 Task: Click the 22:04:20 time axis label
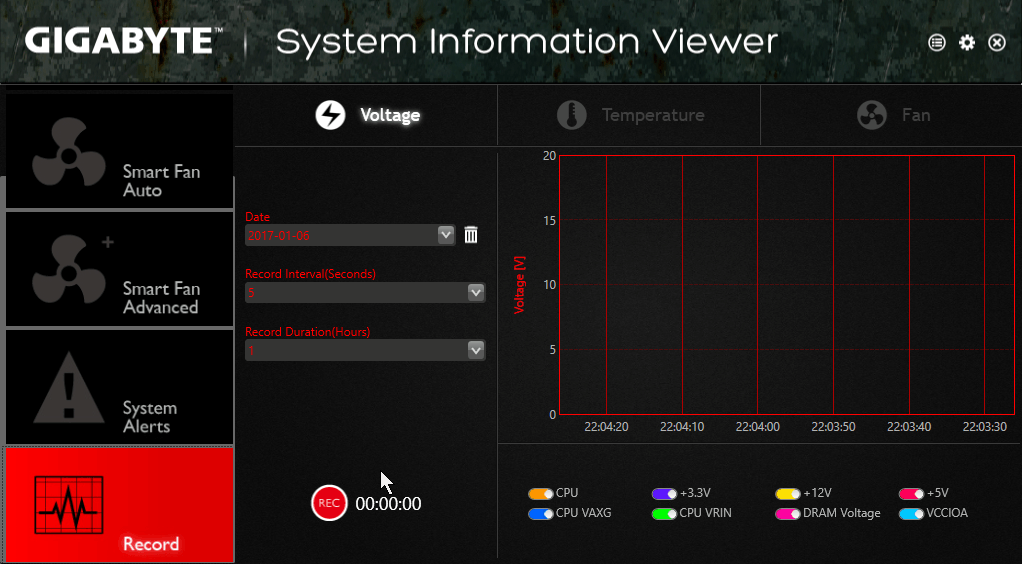point(606,427)
